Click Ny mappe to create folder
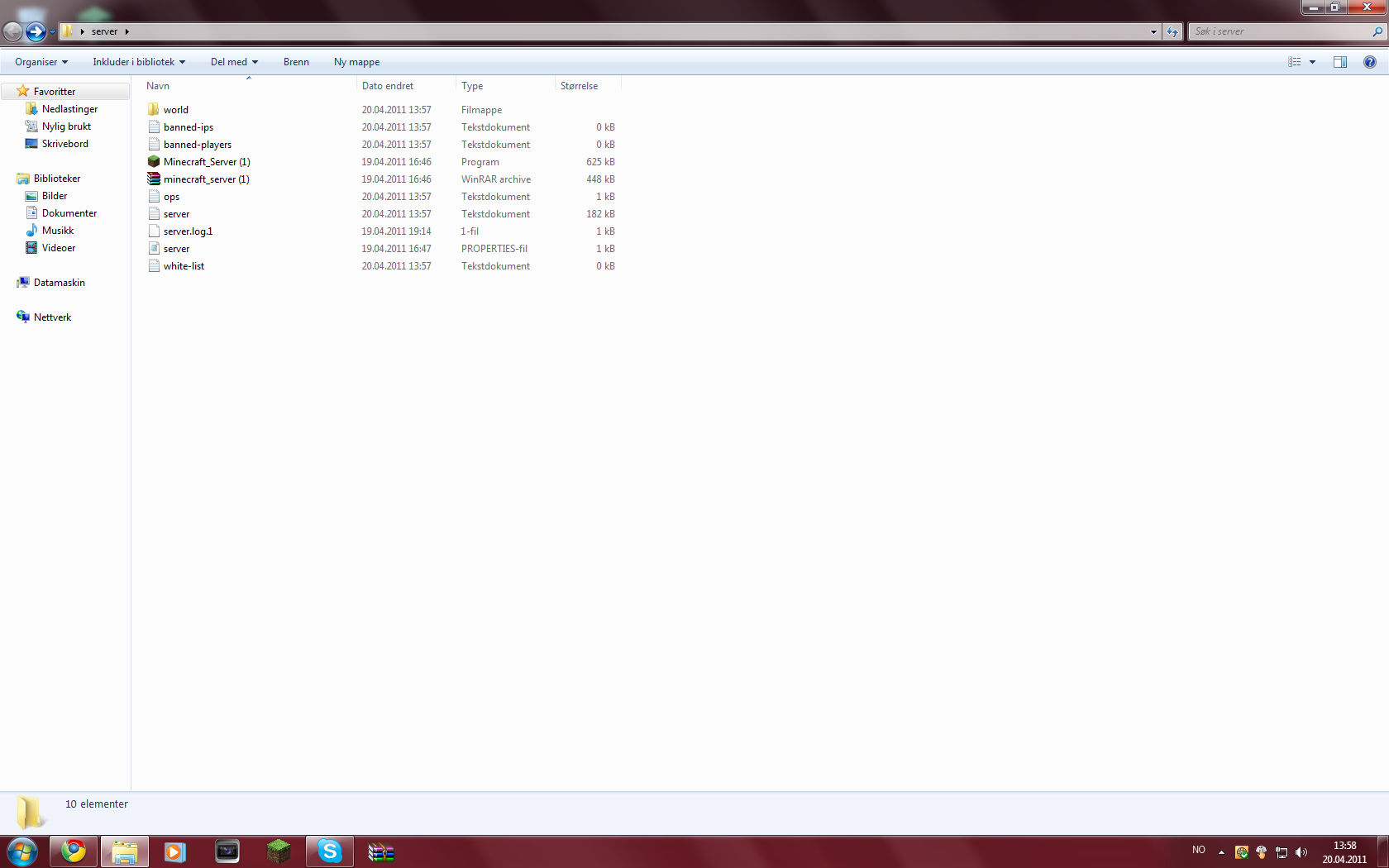 357,62
